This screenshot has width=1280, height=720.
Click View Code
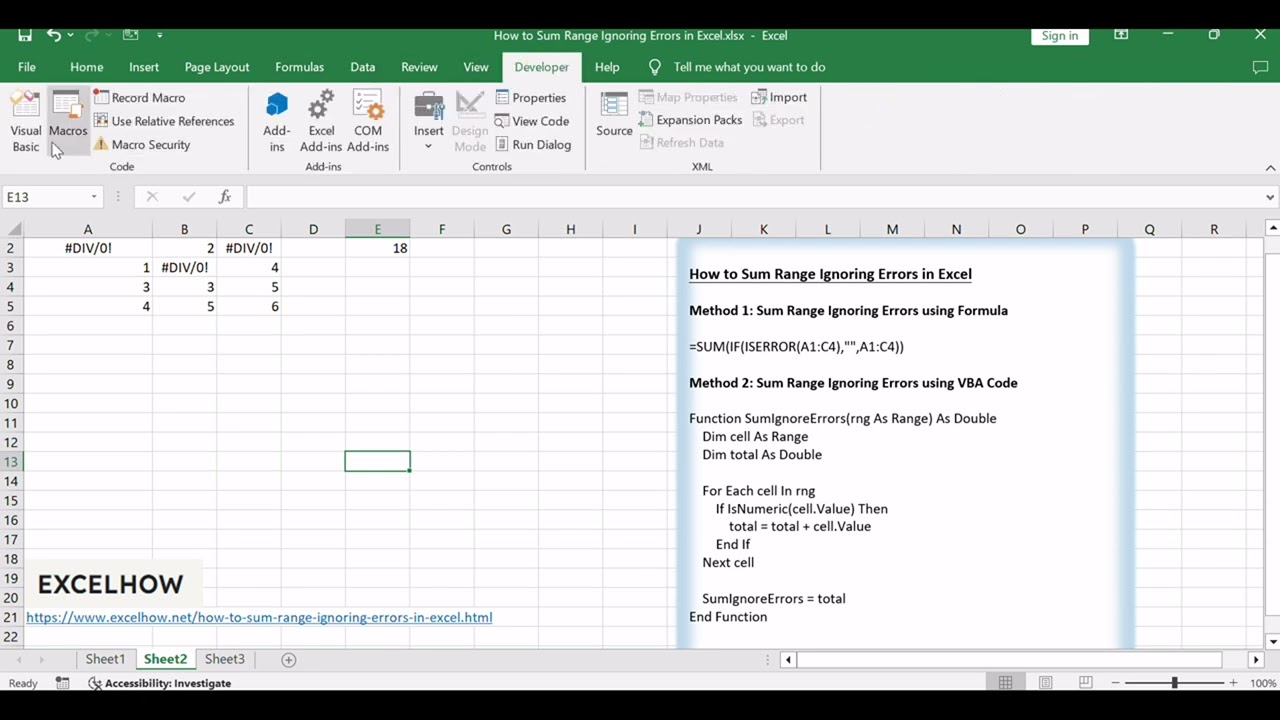[531, 121]
